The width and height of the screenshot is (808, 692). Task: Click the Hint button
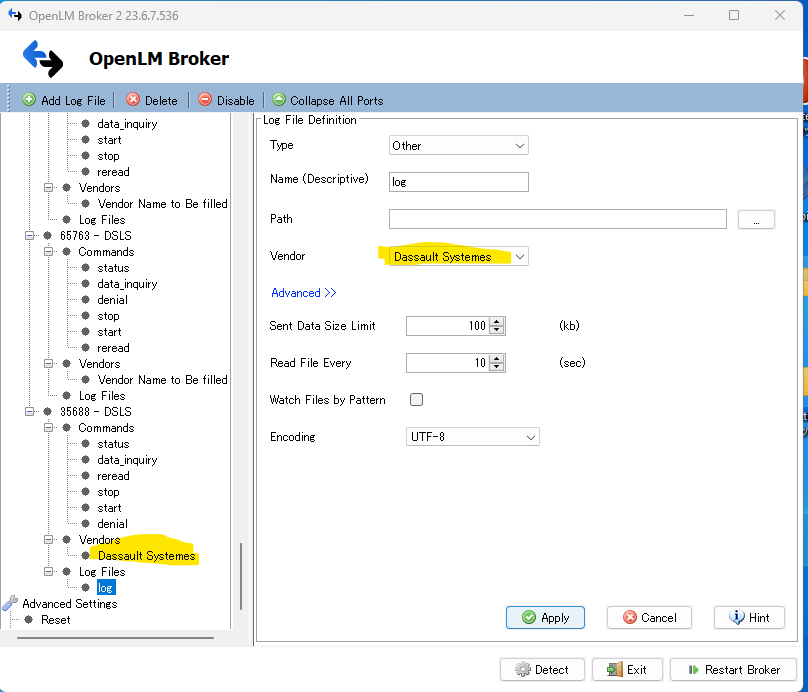coord(749,617)
